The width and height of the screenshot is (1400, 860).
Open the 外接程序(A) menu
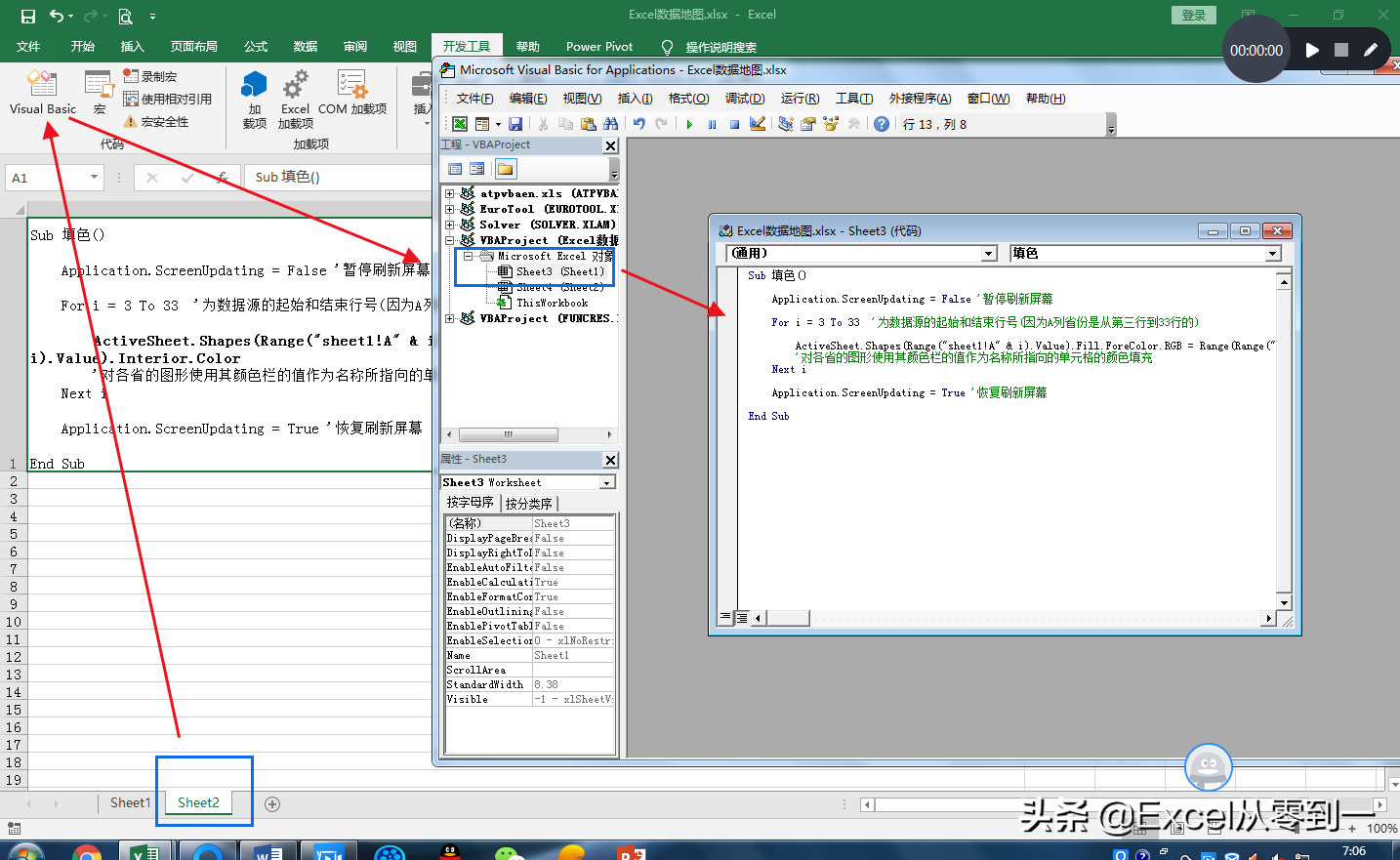921,99
